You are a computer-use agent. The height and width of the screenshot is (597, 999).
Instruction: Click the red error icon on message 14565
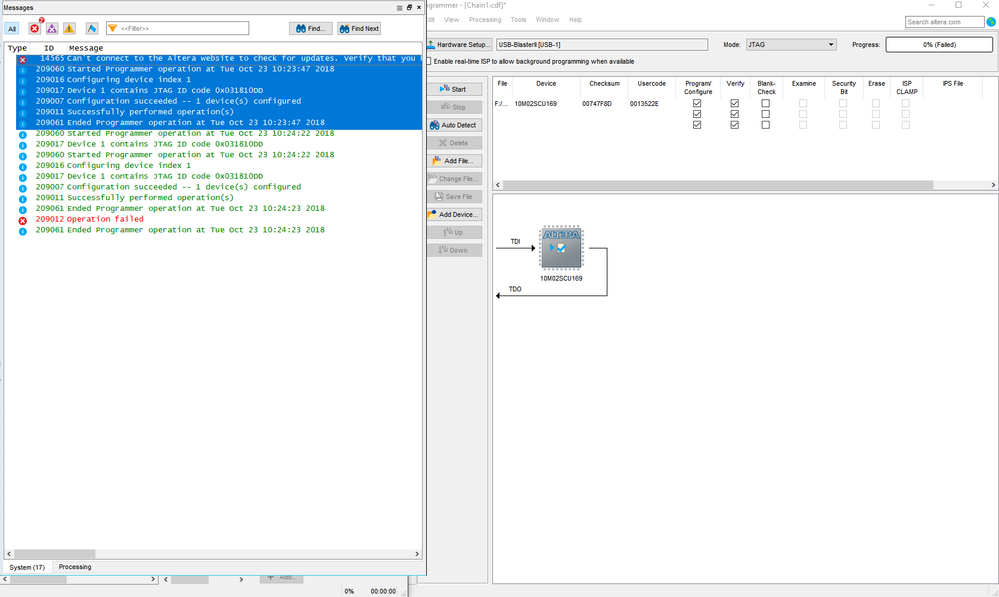pyautogui.click(x=23, y=60)
